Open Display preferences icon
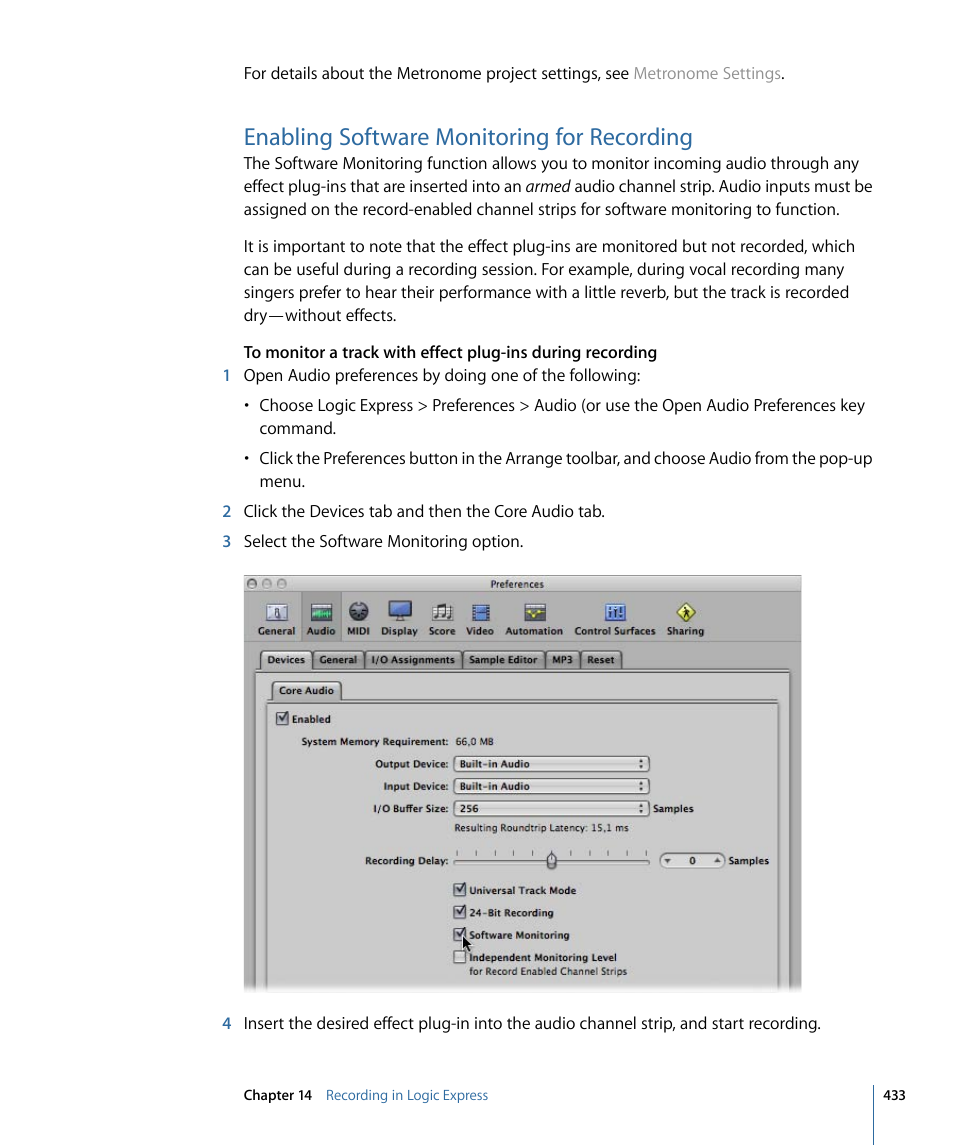Viewport: 954px width, 1145px height. pyautogui.click(x=399, y=619)
